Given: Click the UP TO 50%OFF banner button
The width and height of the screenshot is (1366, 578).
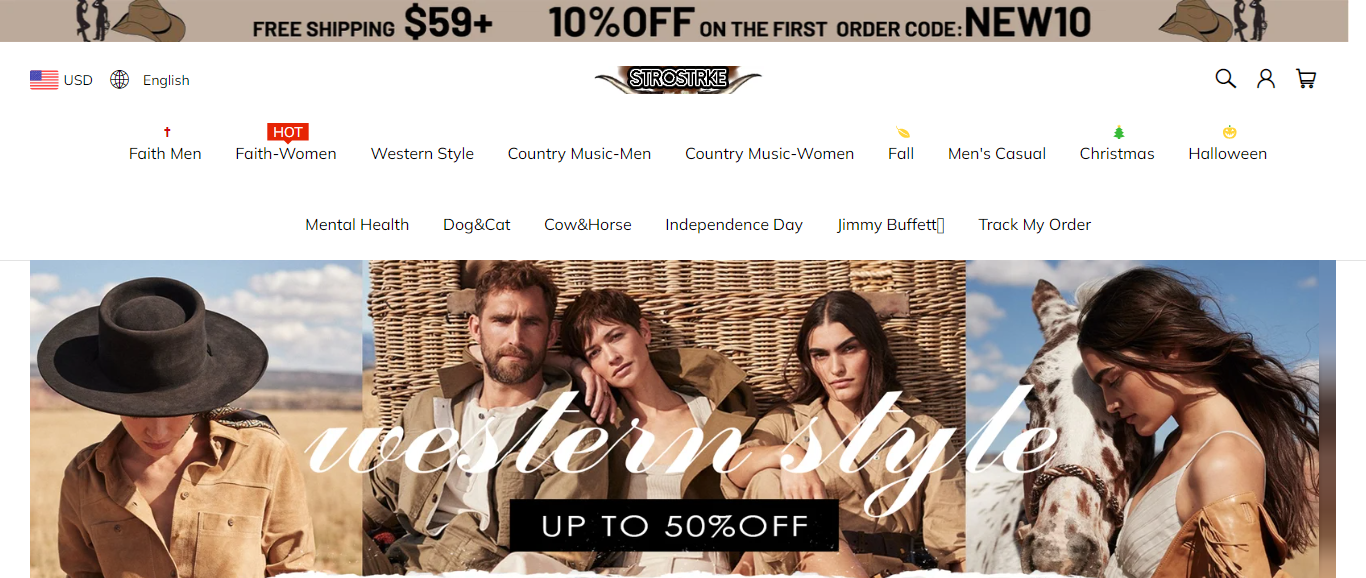Looking at the screenshot, I should point(674,526).
